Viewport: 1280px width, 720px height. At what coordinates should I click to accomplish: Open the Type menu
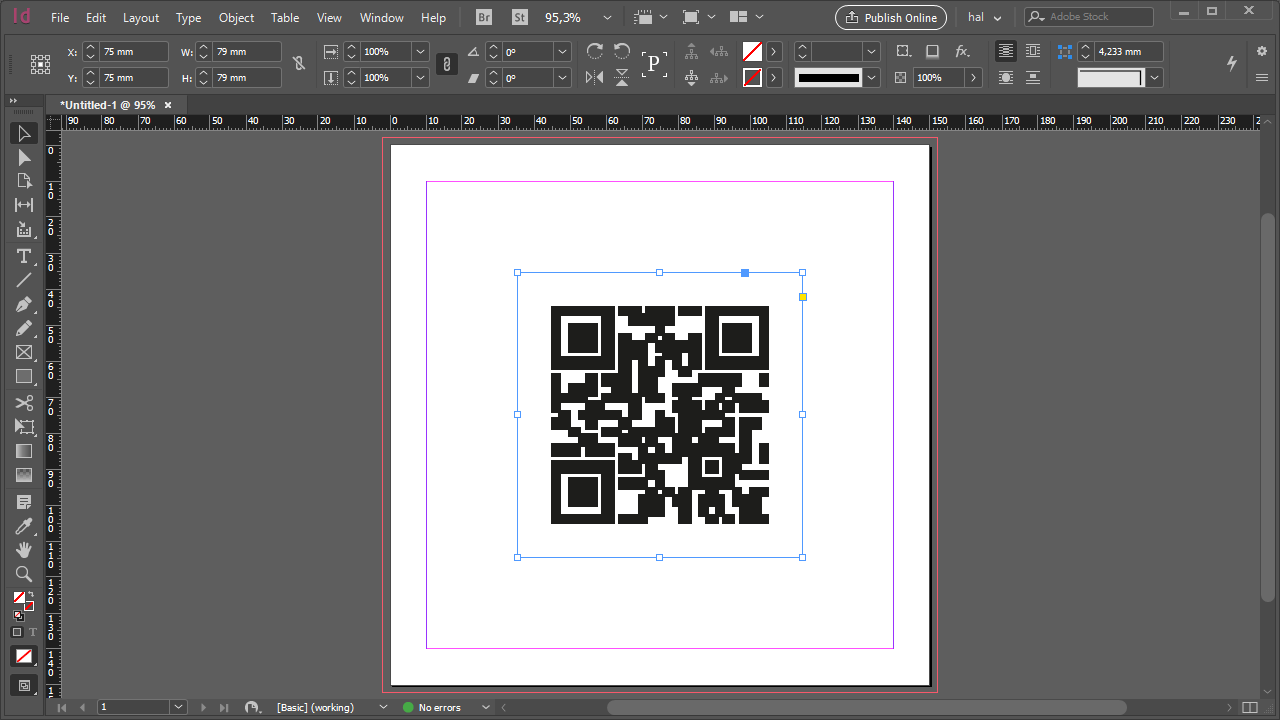point(188,18)
